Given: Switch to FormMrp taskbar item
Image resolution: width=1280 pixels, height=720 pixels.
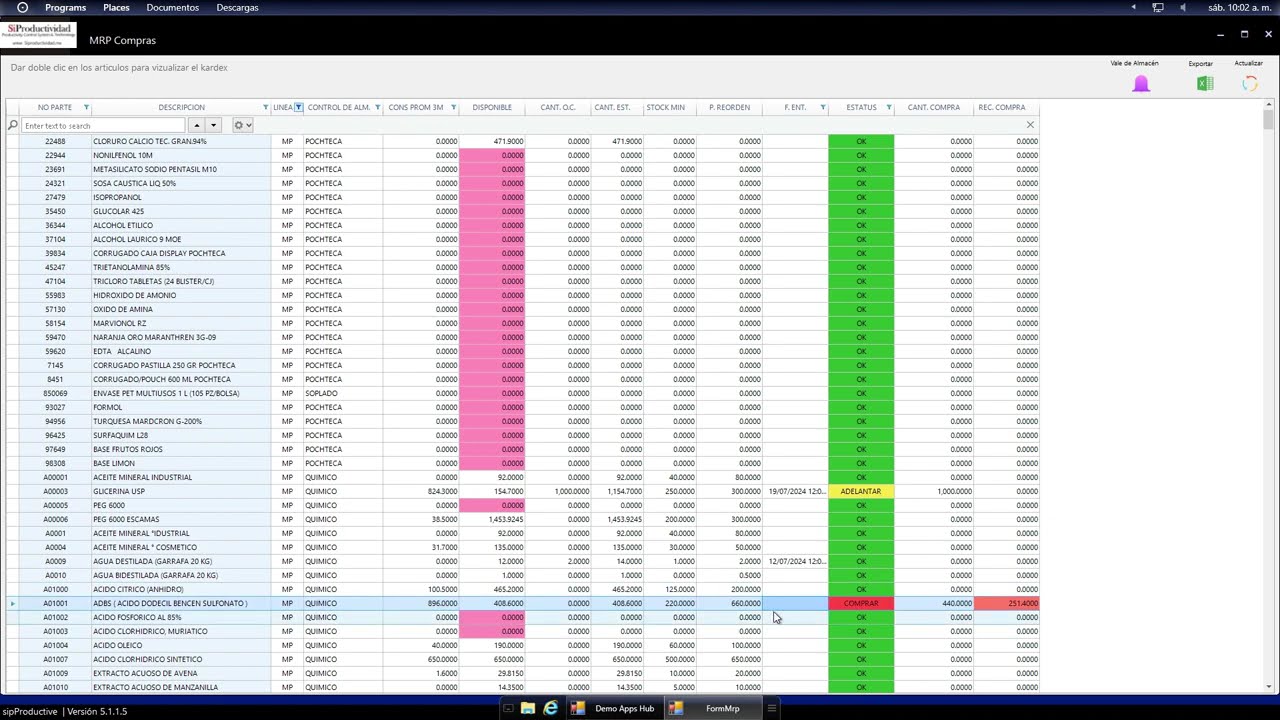Looking at the screenshot, I should coord(711,708).
